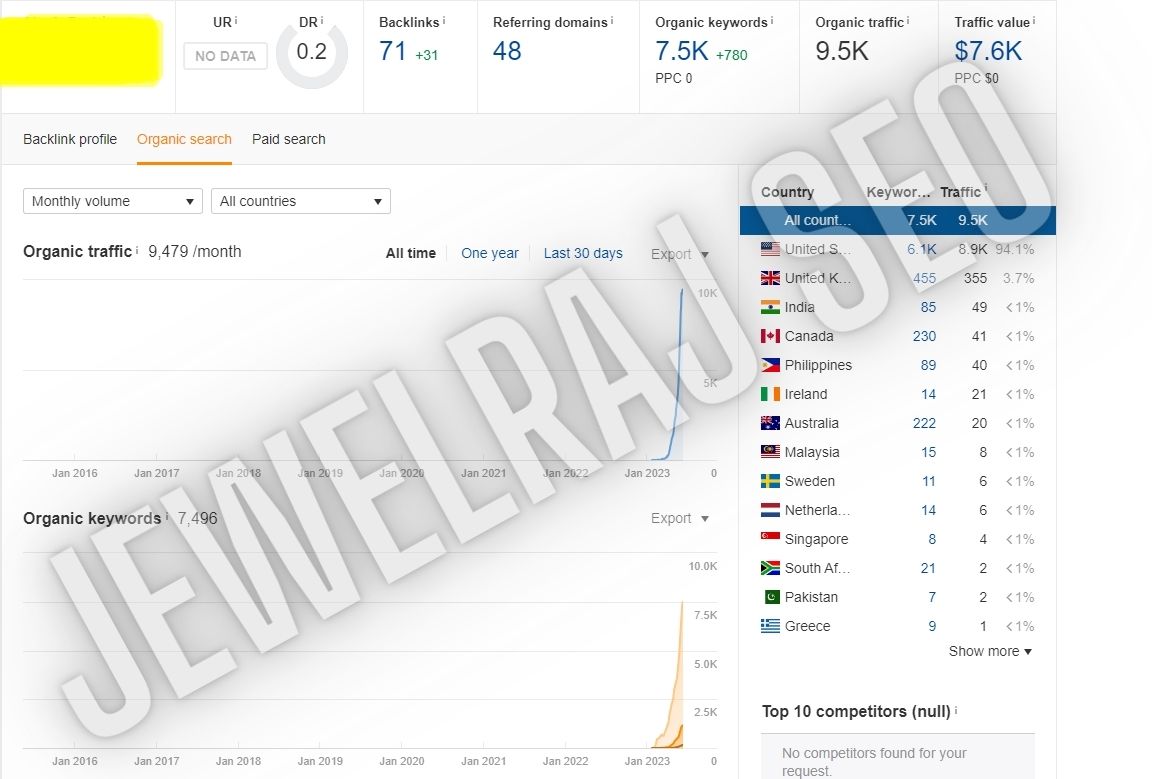Open Australia keywords count 222
1152x779 pixels.
coord(924,423)
